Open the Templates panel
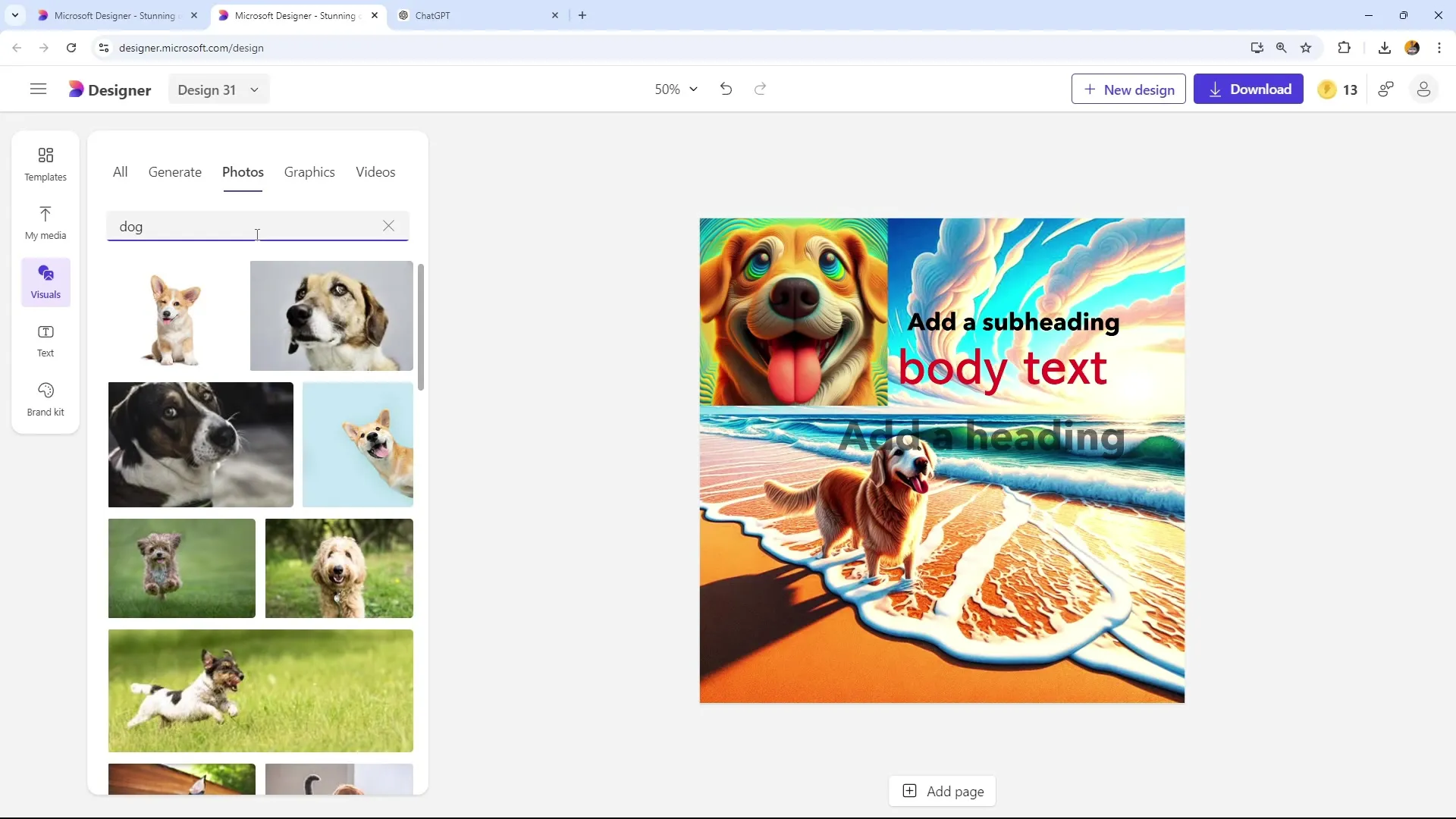Image resolution: width=1456 pixels, height=819 pixels. pos(45,164)
